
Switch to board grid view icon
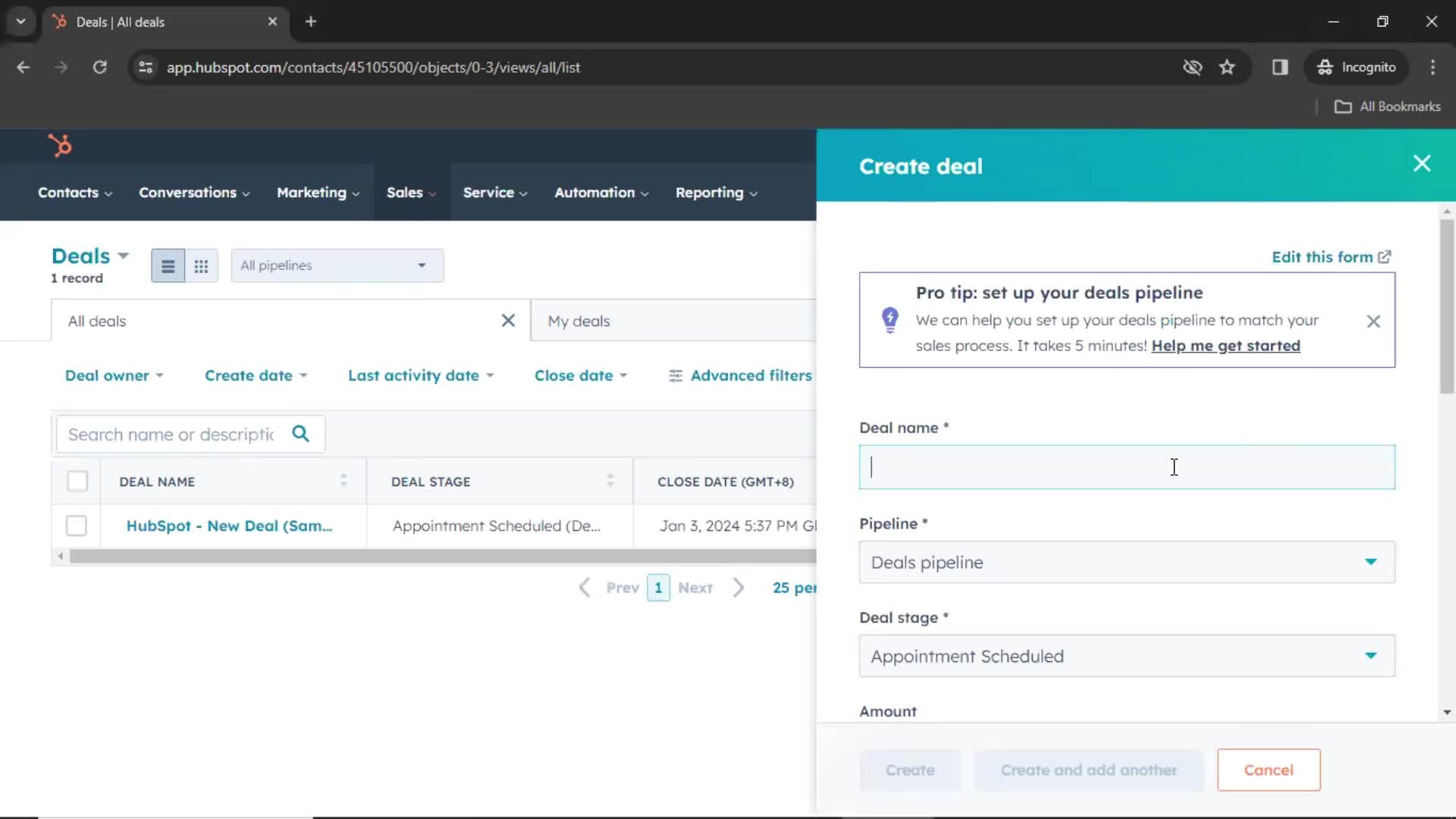(x=201, y=266)
